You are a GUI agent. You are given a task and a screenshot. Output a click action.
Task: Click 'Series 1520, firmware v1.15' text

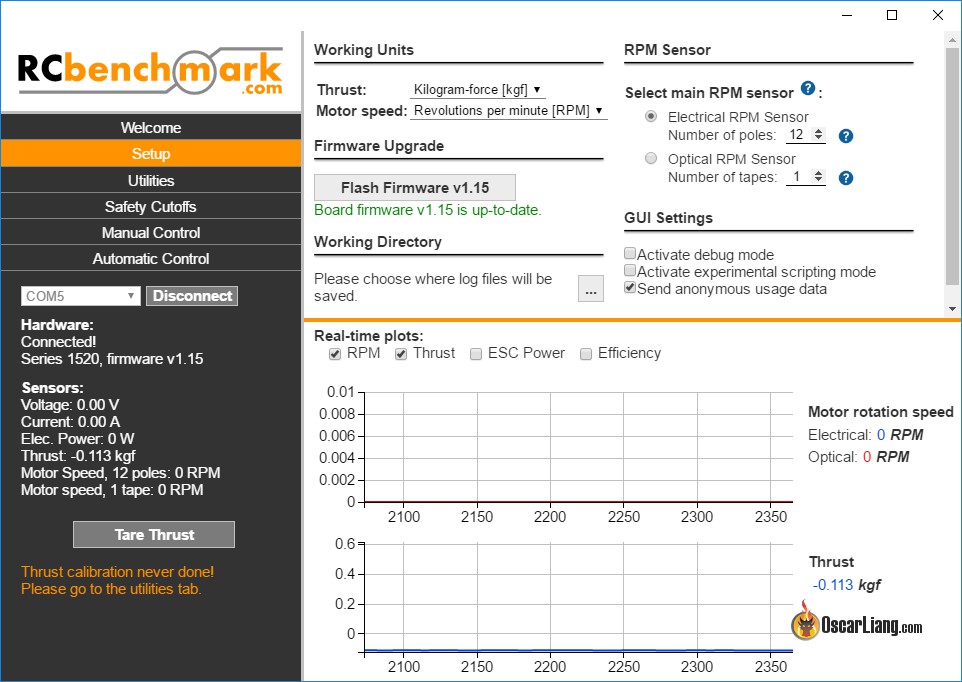[x=112, y=359]
